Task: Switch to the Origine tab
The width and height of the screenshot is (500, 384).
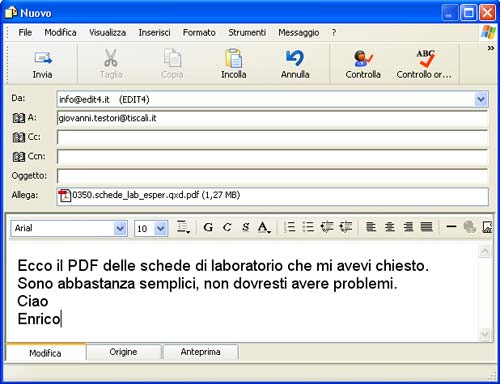Action: [123, 352]
